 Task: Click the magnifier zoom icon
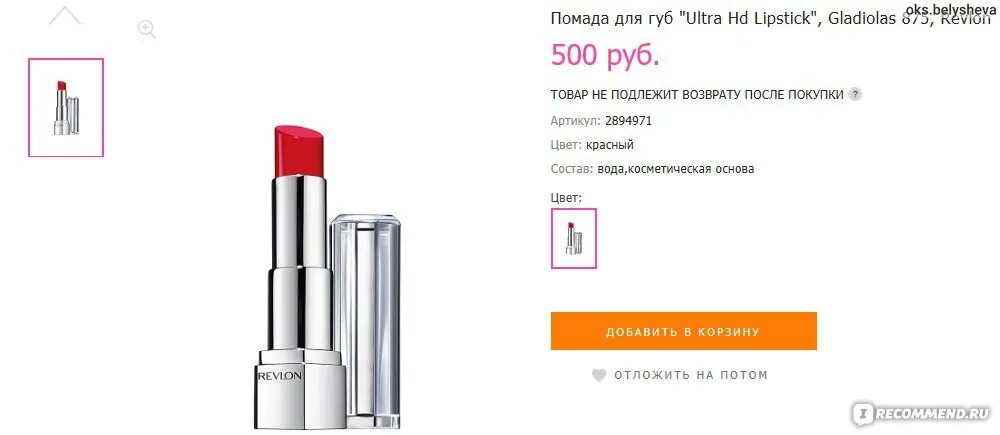pyautogui.click(x=147, y=29)
